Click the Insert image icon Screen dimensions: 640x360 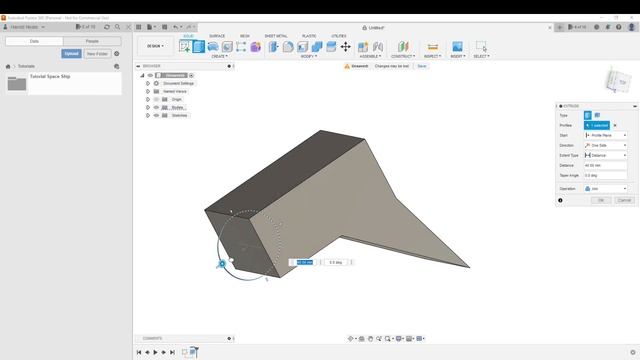click(457, 47)
